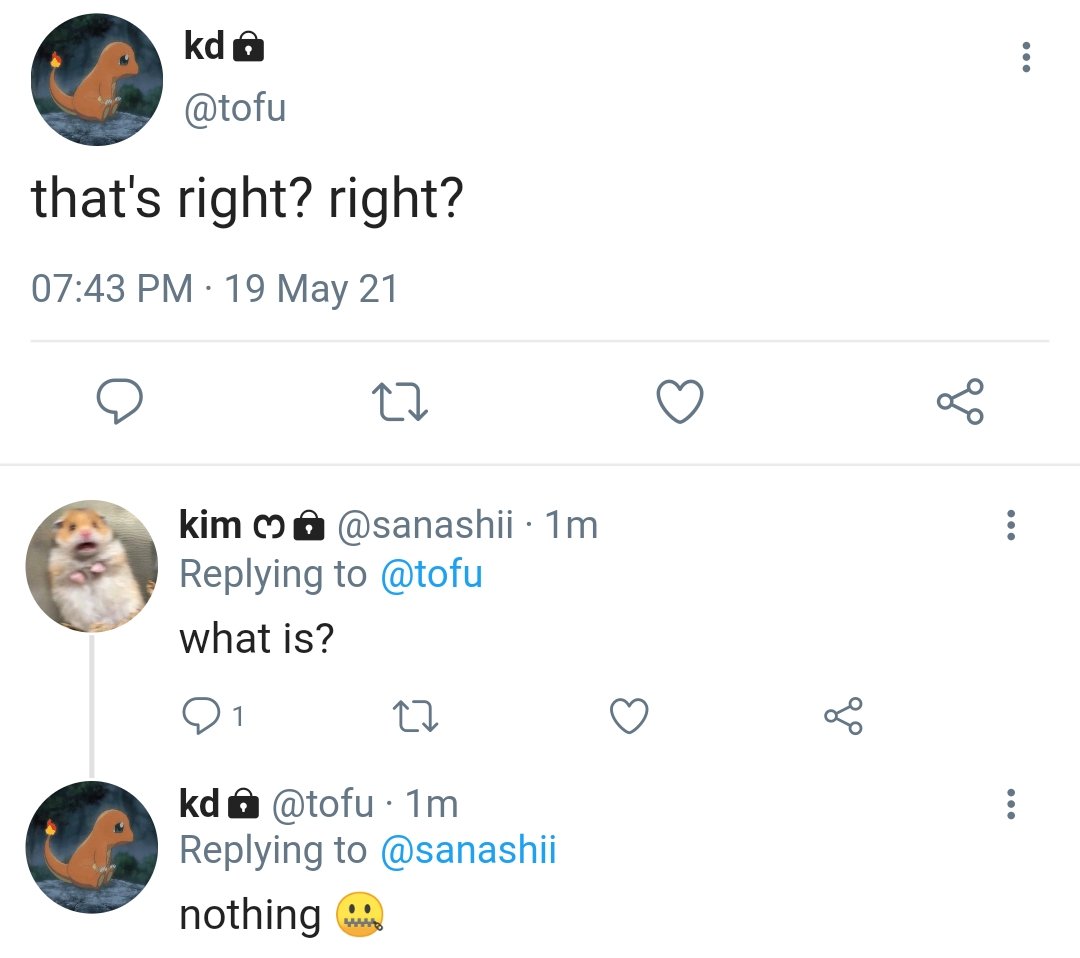Open more options on kim's reply
Screen dimensions: 1080x958
click(1010, 525)
